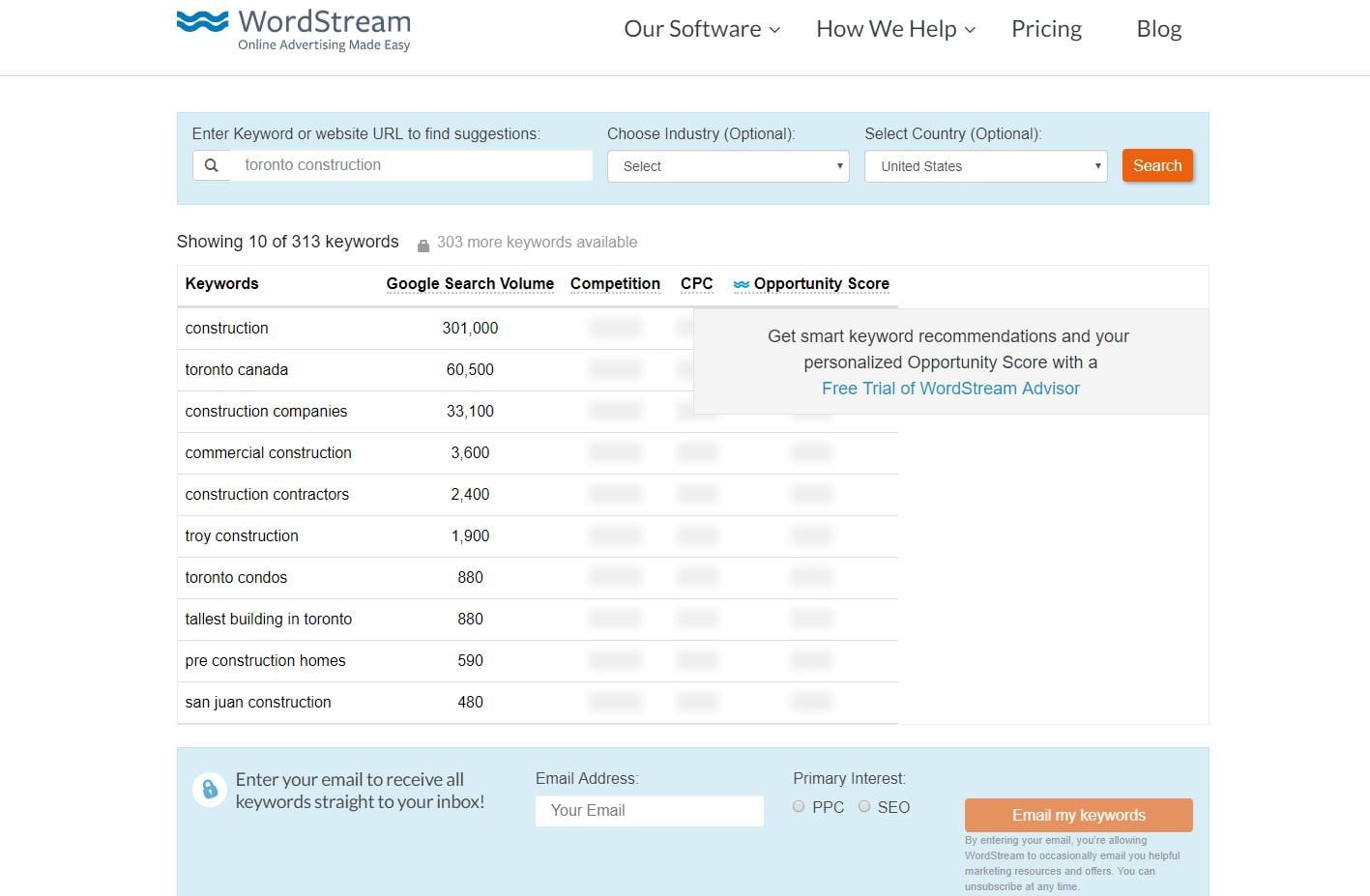Screen dimensions: 1370x896
Task: Click the orange Search button
Action: point(1157,165)
